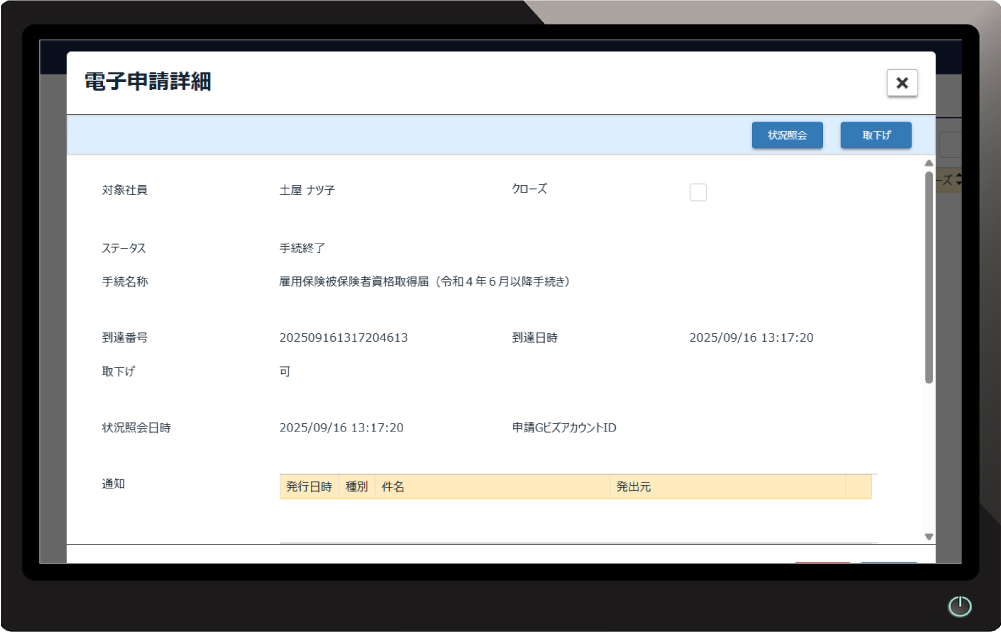Click the × icon in the dialog header
Screen dimensions: 1001x632
[x=902, y=83]
